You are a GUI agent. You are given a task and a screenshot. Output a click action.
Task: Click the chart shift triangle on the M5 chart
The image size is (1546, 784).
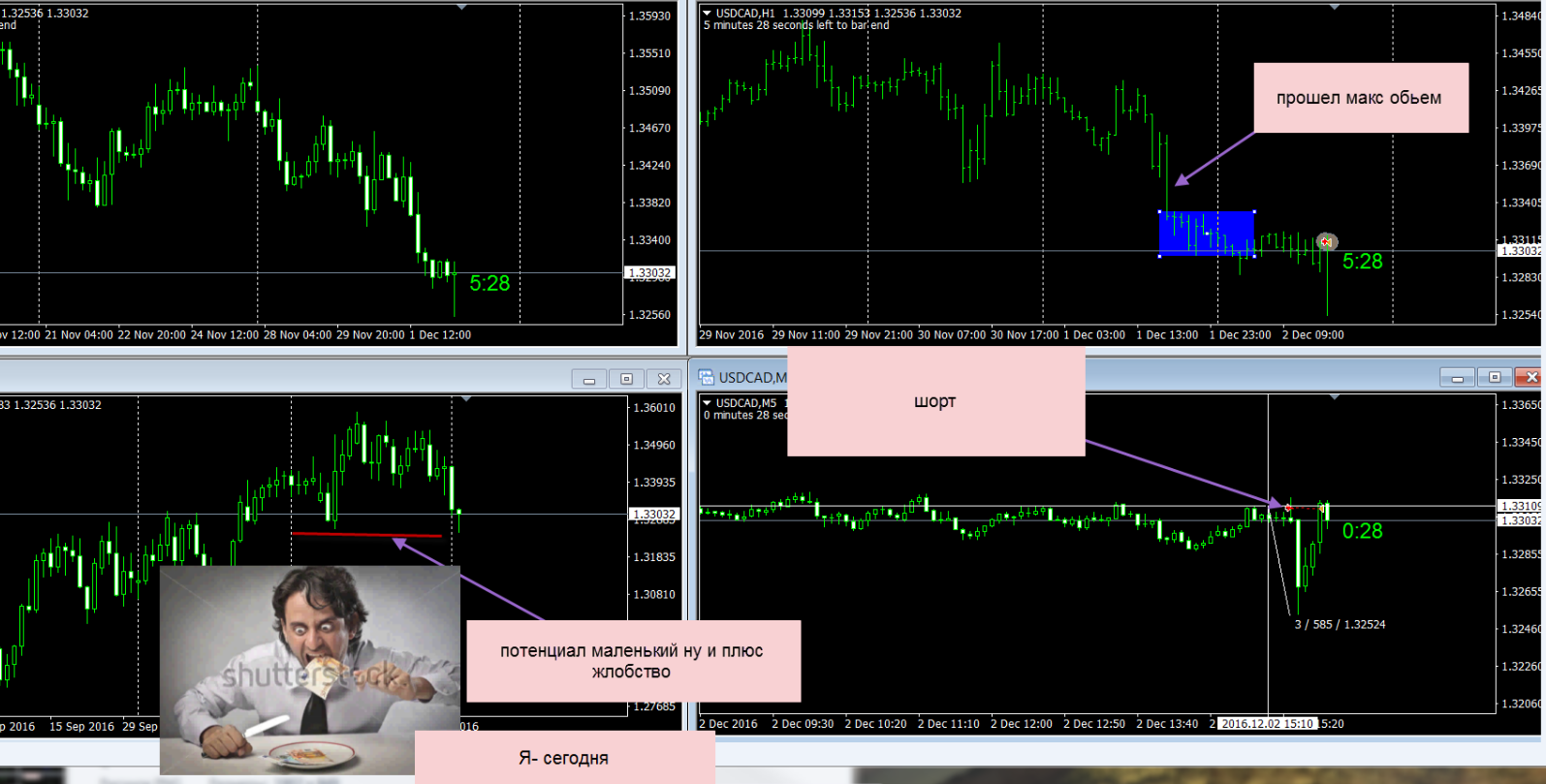[x=1335, y=397]
